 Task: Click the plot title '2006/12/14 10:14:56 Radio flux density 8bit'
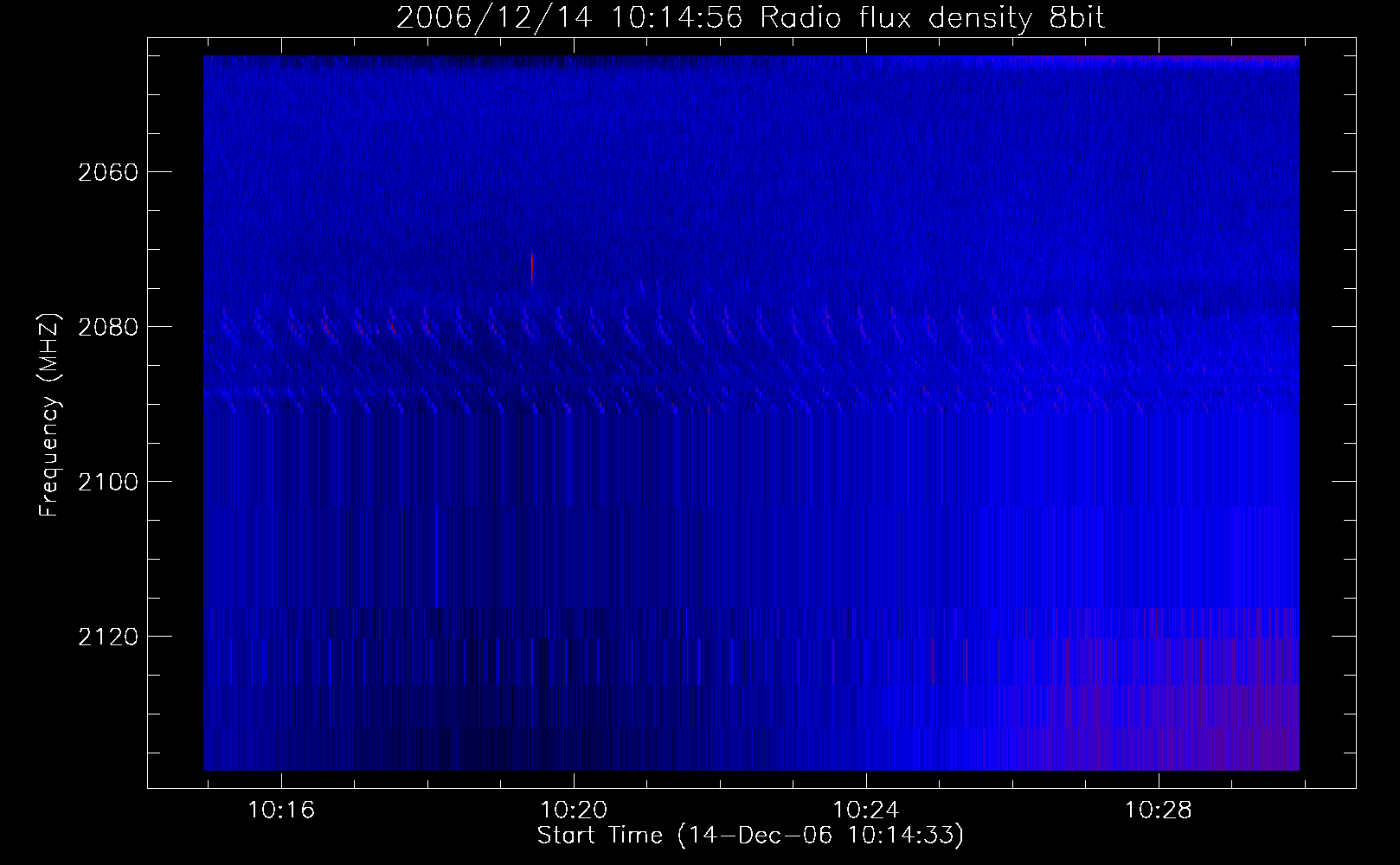pos(750,18)
